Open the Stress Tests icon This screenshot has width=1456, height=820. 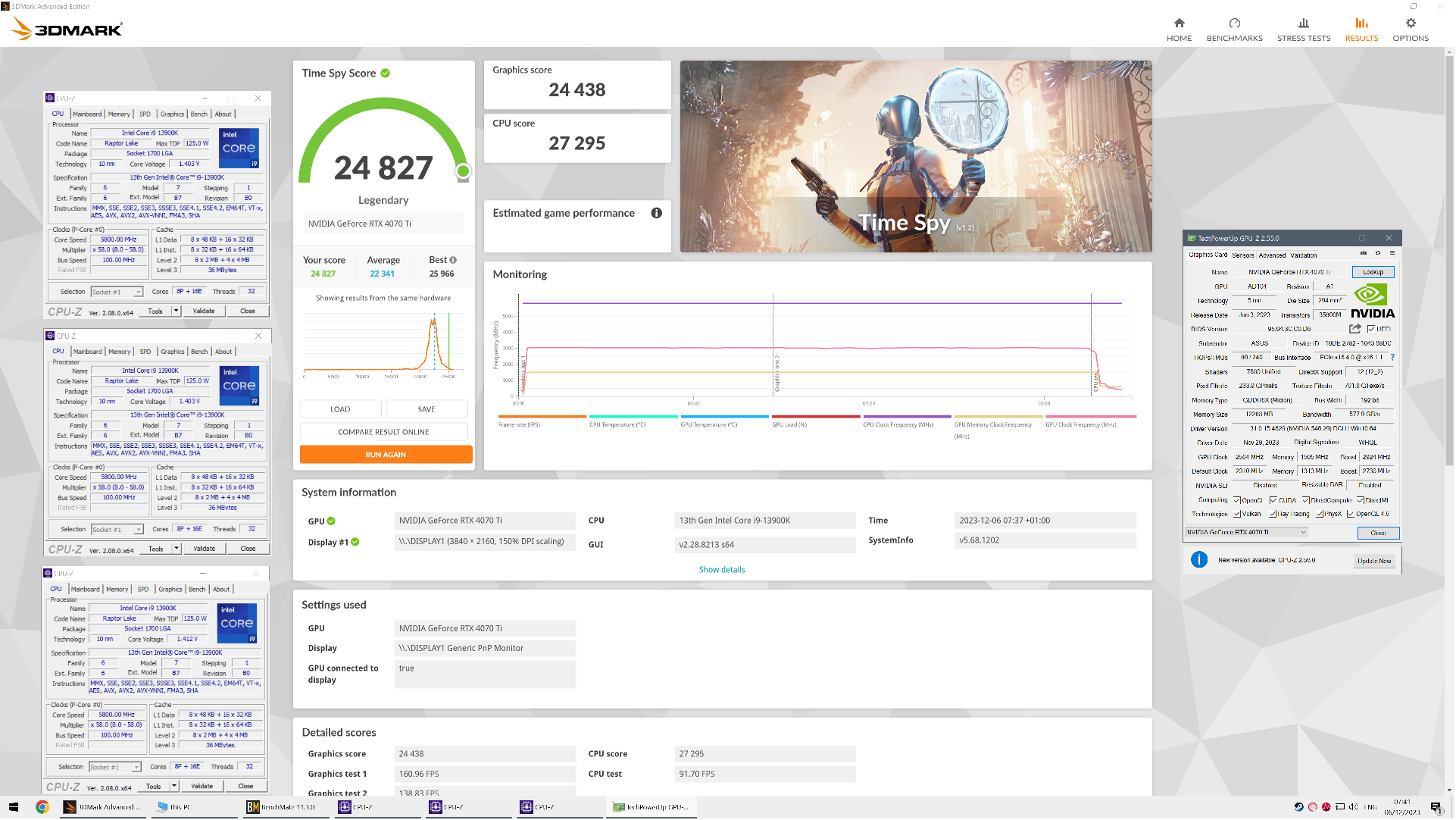[x=1304, y=23]
